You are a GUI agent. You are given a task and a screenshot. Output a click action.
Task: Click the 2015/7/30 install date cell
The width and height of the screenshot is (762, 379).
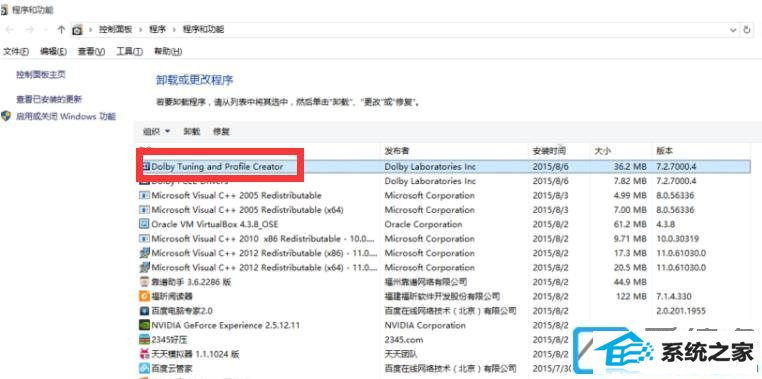[x=552, y=368]
